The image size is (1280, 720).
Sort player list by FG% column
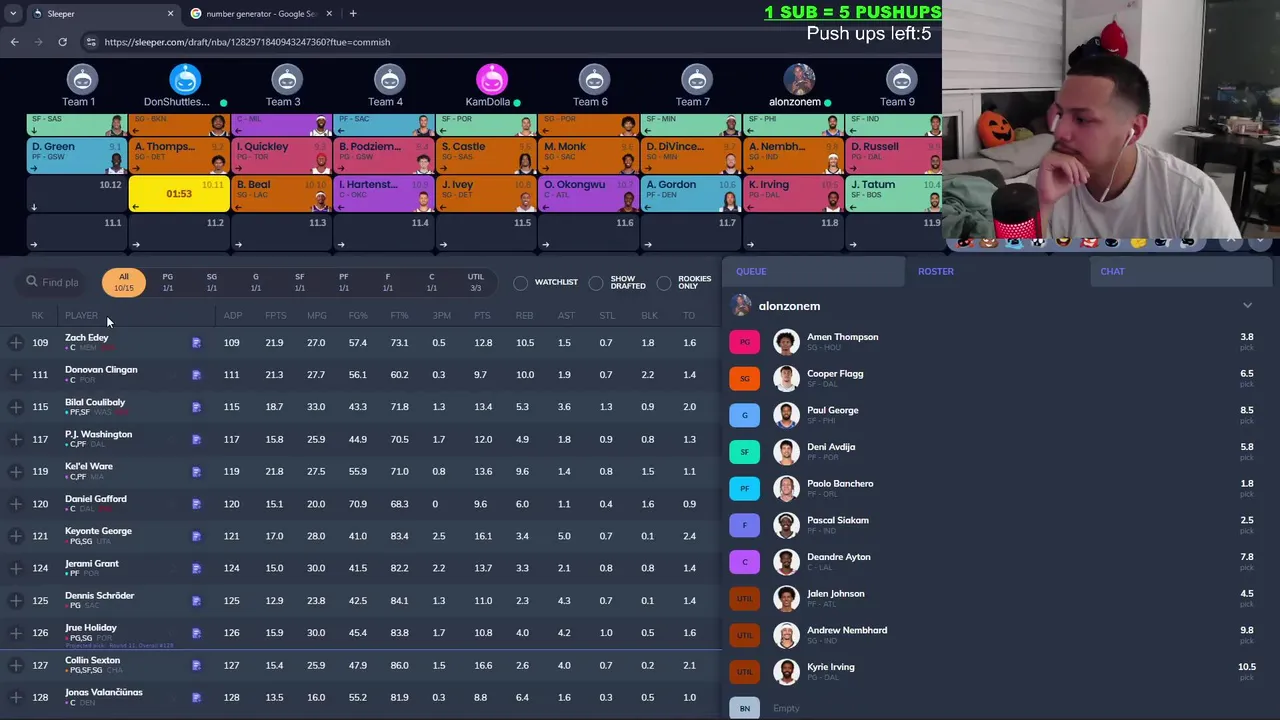(x=358, y=316)
